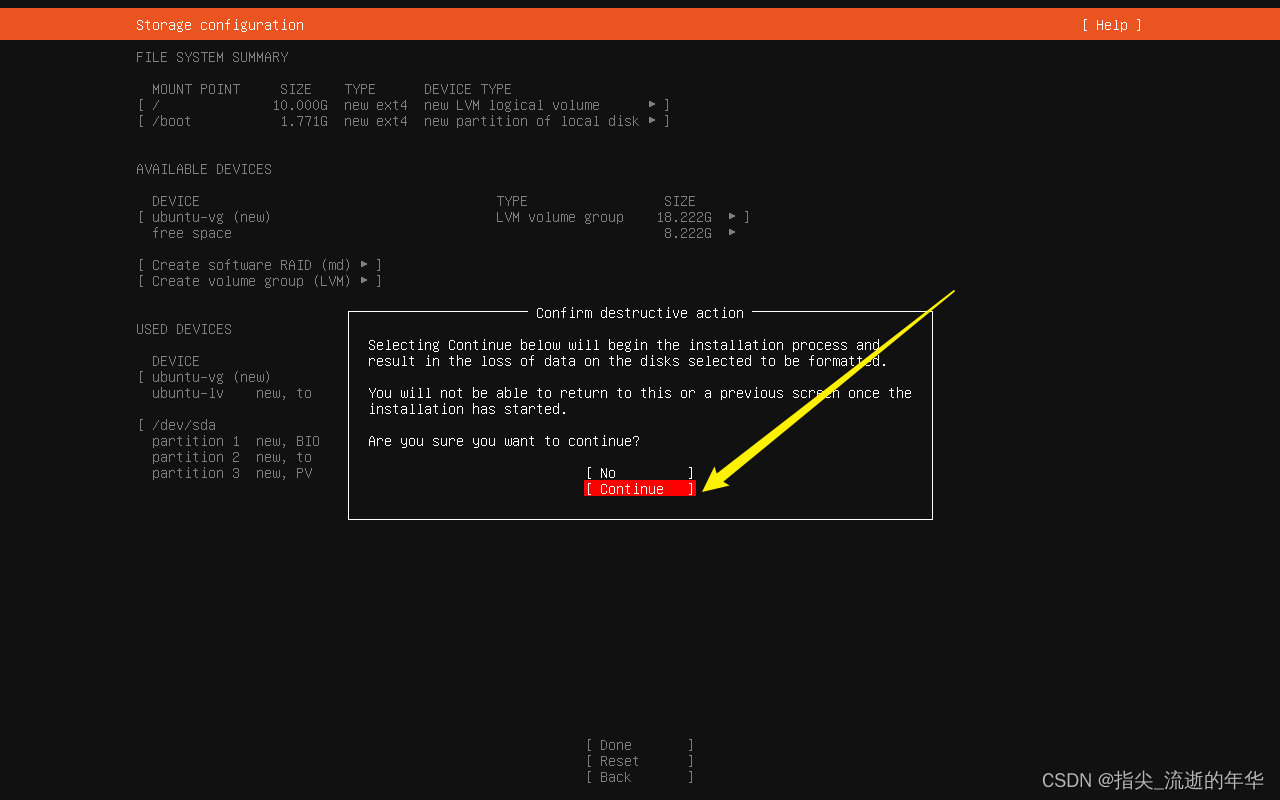This screenshot has height=800, width=1280.
Task: Click the Confirm destructive action title
Action: 640,313
